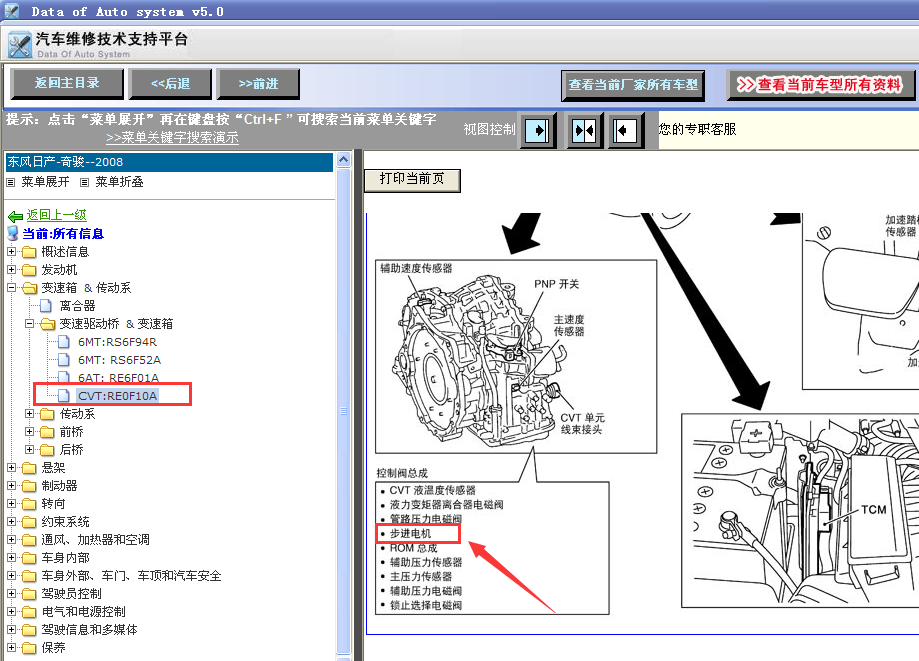Click the 前桥 folder icon
This screenshot has width=919, height=661.
(47, 432)
